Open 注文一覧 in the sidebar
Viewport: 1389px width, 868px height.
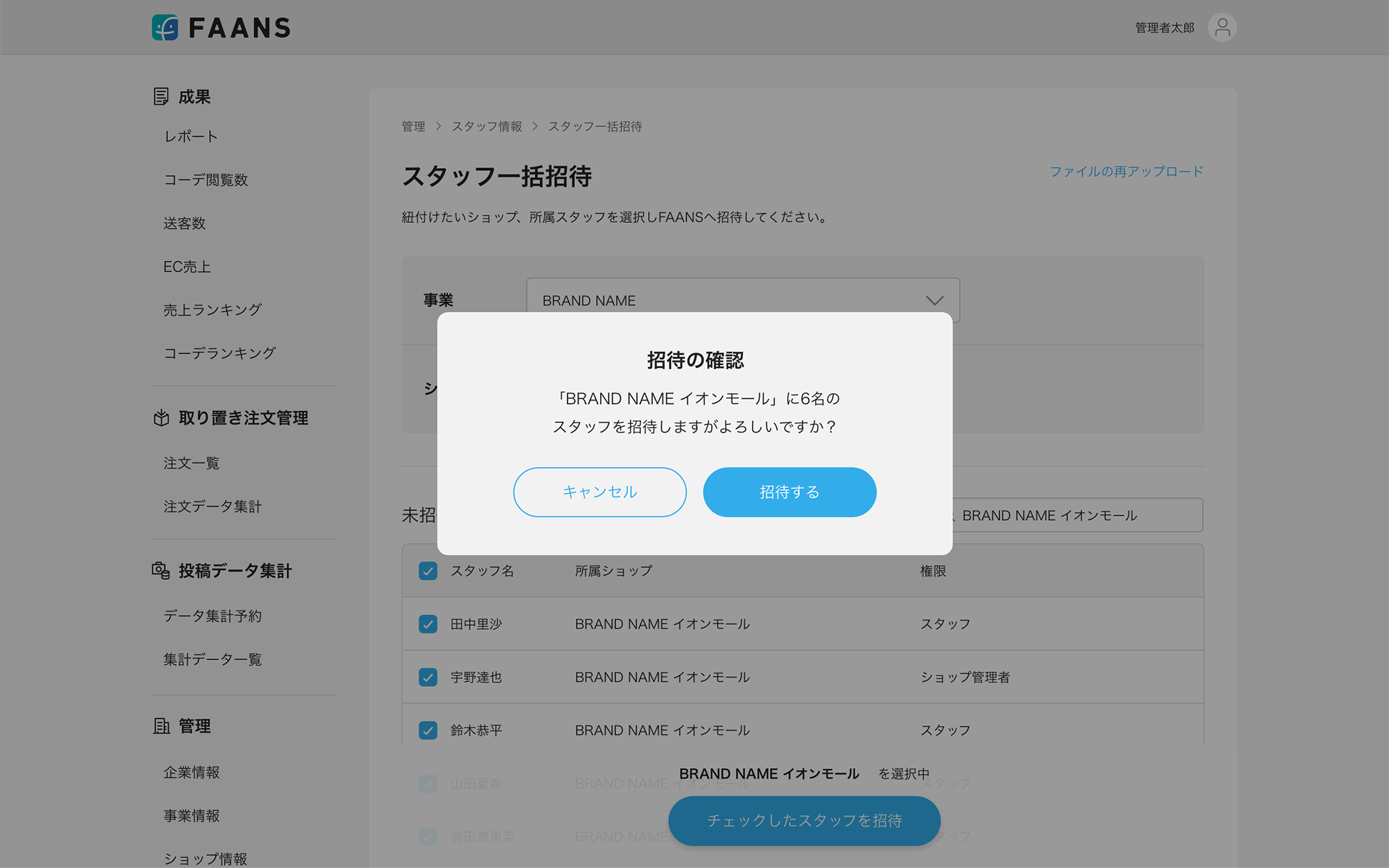(191, 463)
